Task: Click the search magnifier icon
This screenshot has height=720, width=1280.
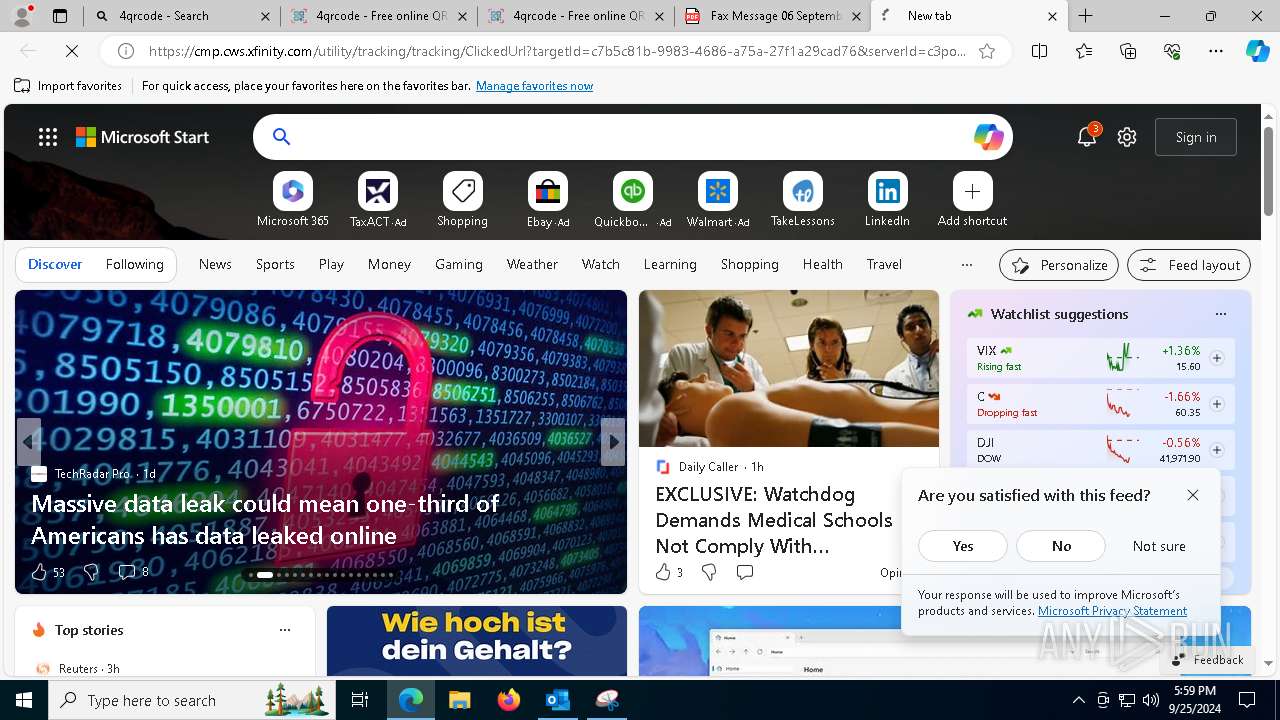Action: (x=282, y=137)
